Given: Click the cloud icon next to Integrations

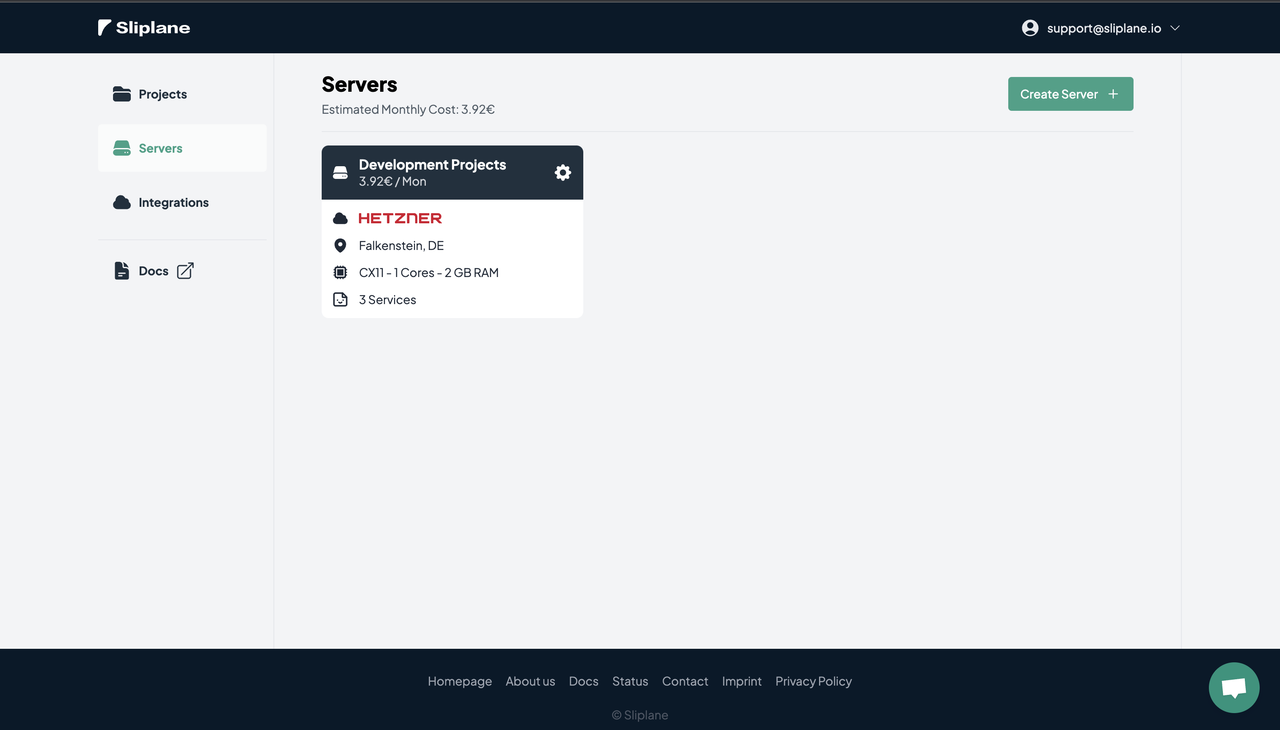Looking at the screenshot, I should [x=122, y=202].
